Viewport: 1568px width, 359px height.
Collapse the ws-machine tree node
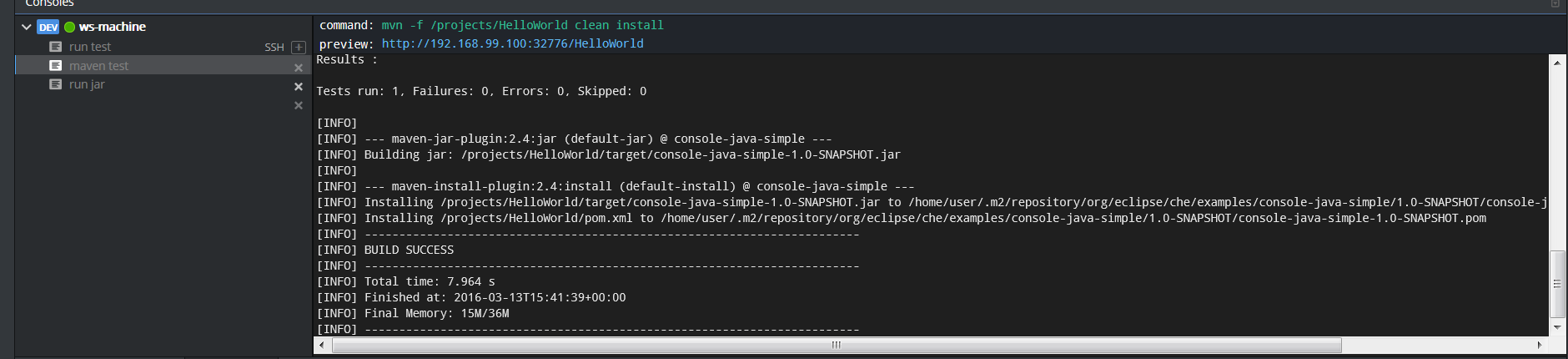pos(27,27)
